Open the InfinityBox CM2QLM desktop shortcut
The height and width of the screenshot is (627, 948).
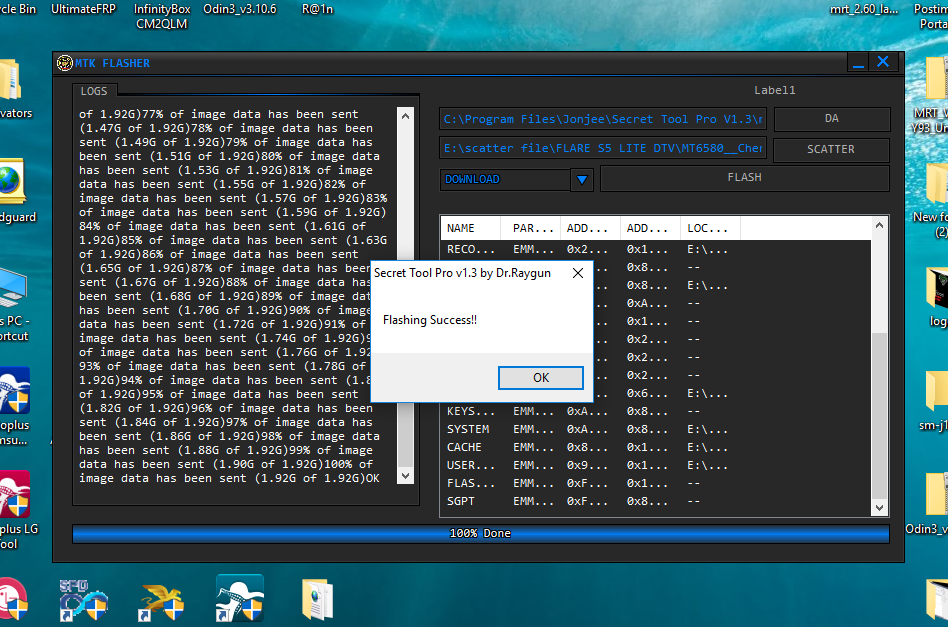[161, 16]
